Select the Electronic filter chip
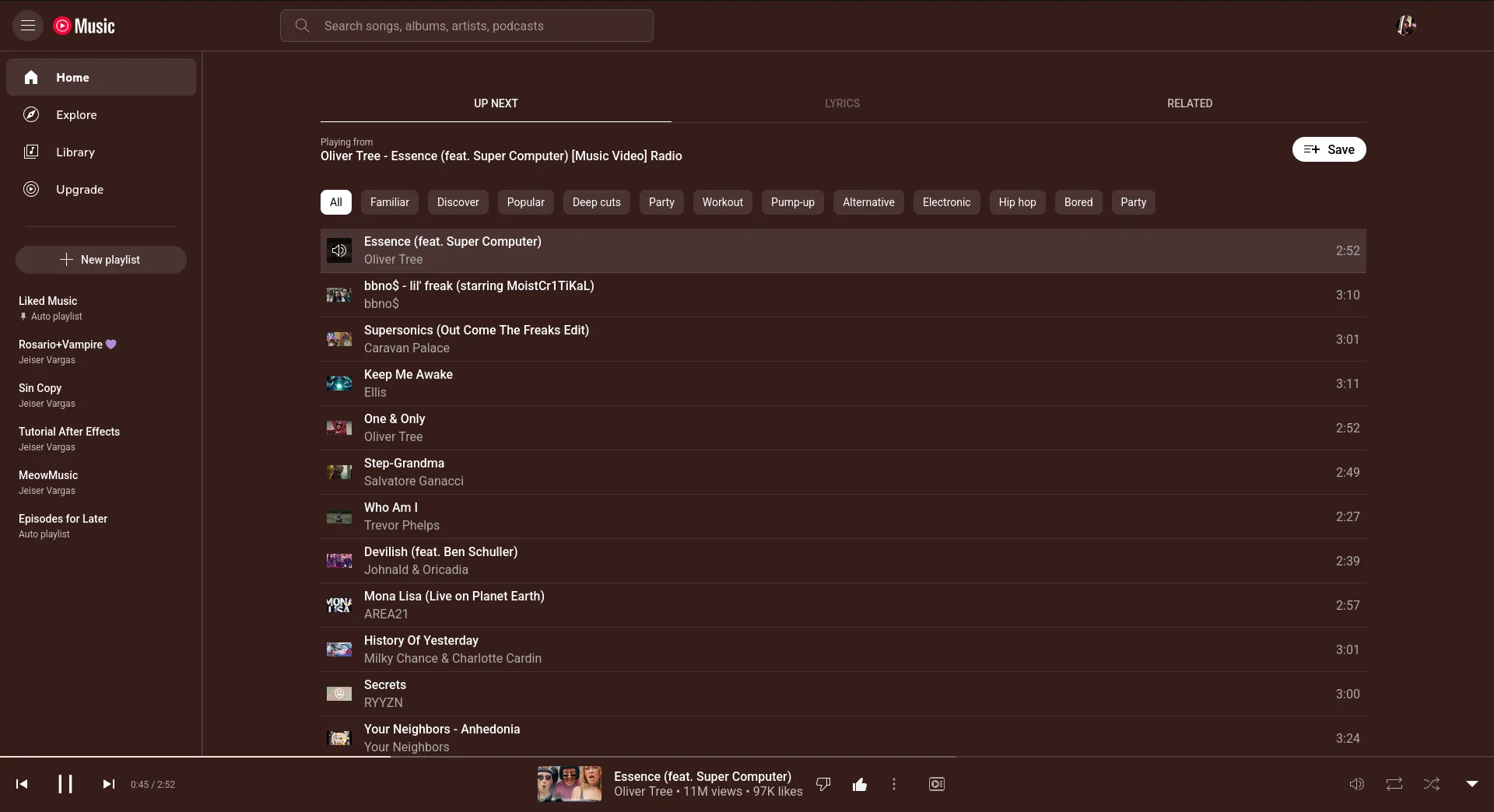Viewport: 1494px width, 812px height. [x=947, y=202]
